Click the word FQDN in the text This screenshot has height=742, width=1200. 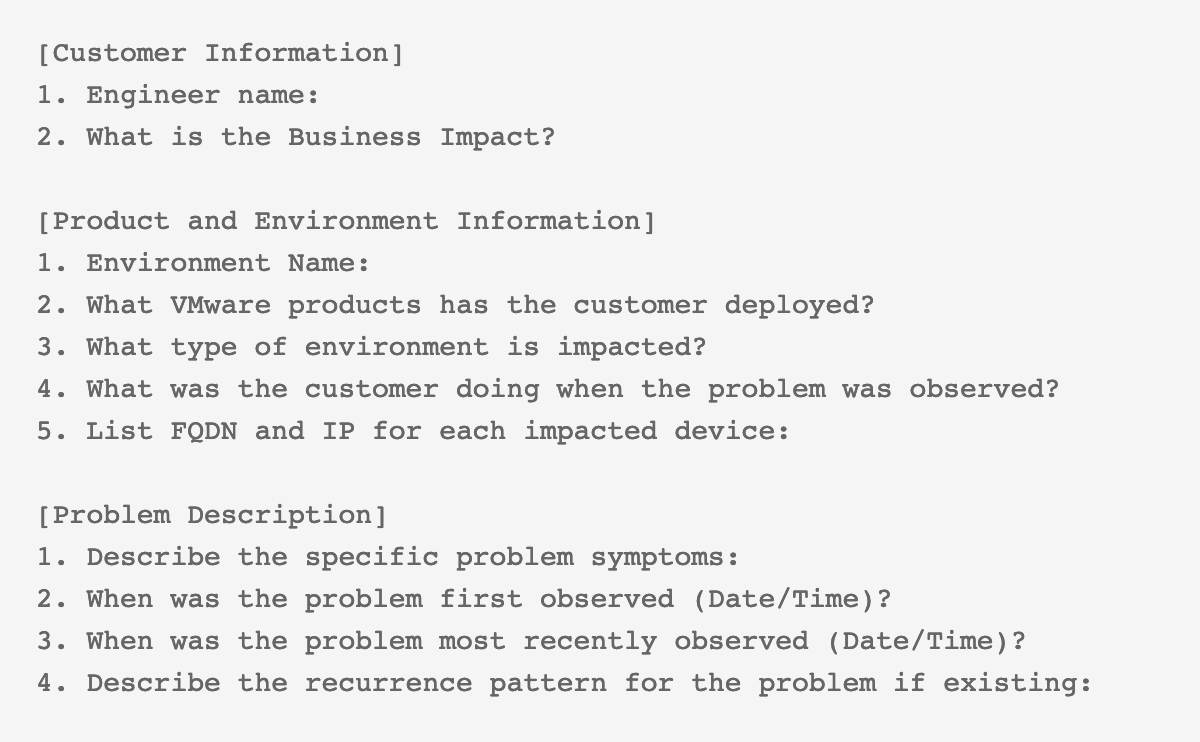point(203,431)
